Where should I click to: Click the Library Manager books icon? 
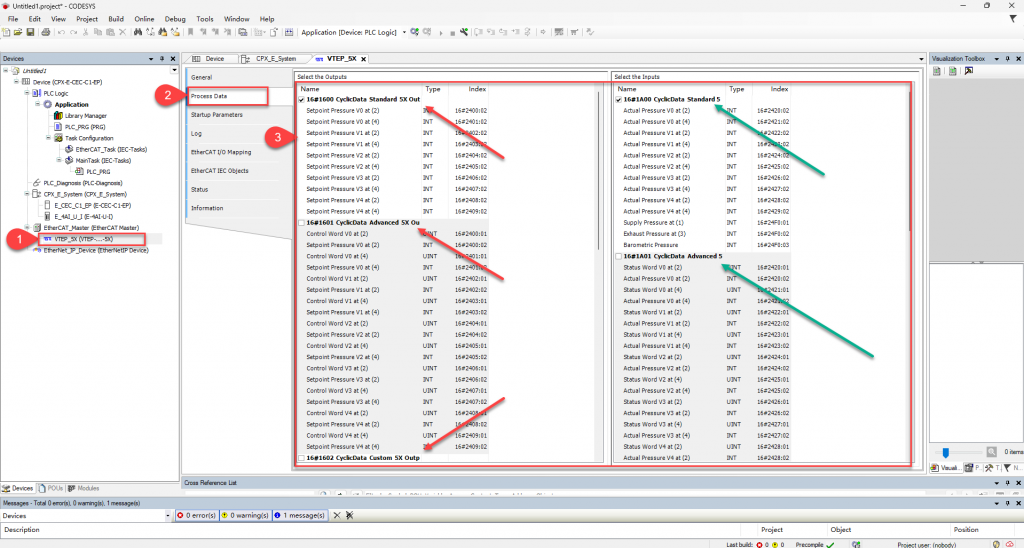pyautogui.click(x=58, y=116)
